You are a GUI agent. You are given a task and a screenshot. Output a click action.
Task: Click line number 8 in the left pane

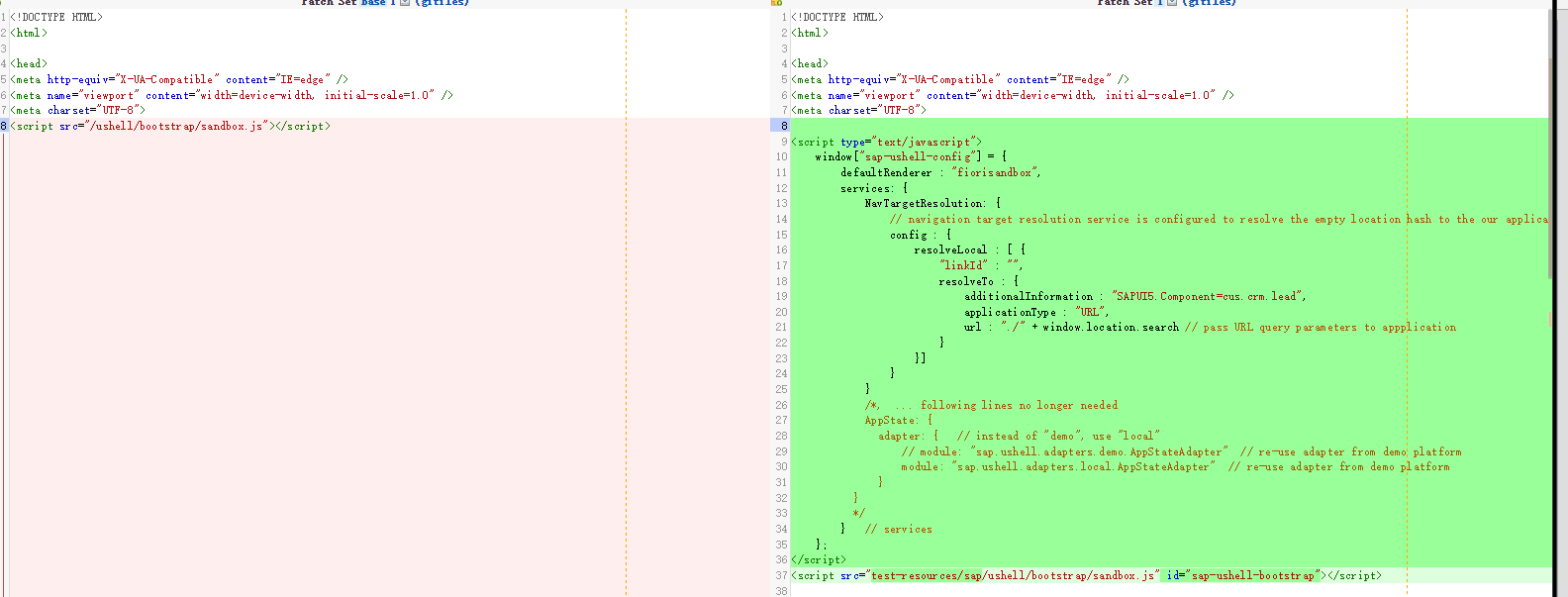point(4,126)
